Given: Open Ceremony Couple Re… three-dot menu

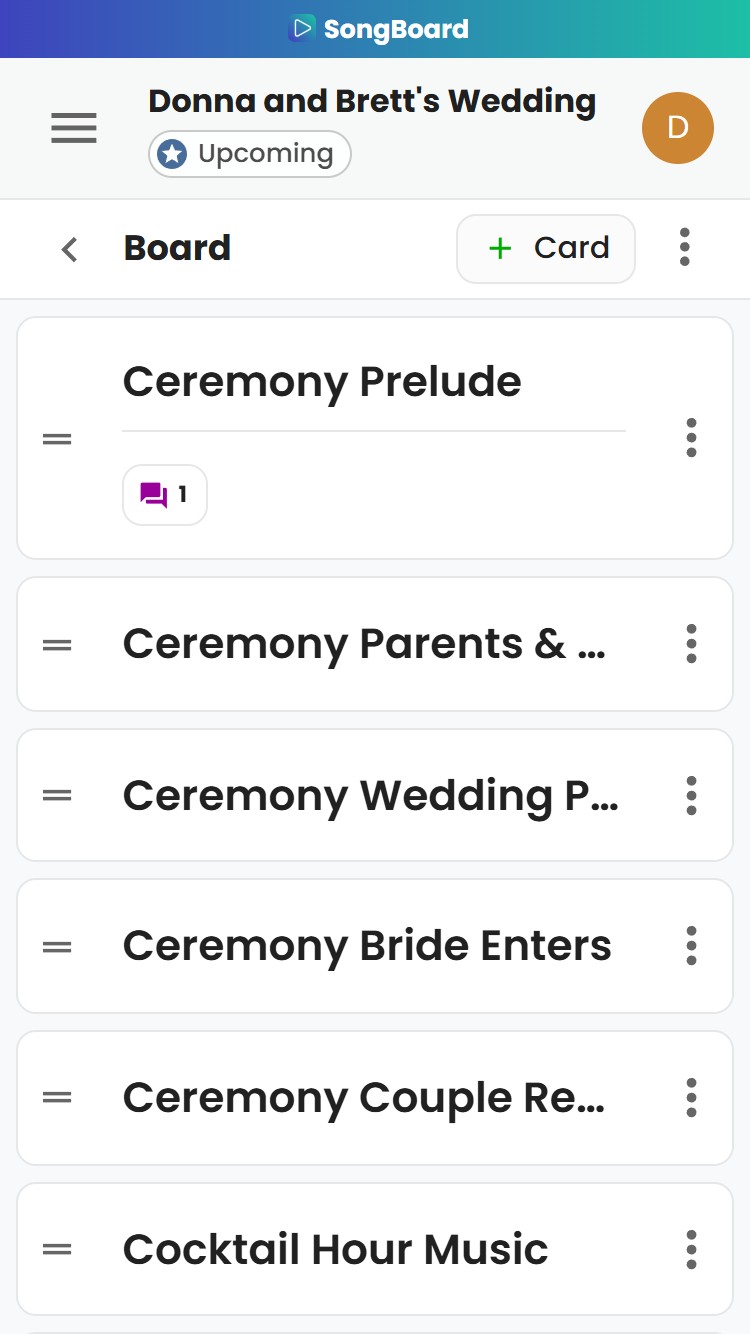Looking at the screenshot, I should 691,1098.
